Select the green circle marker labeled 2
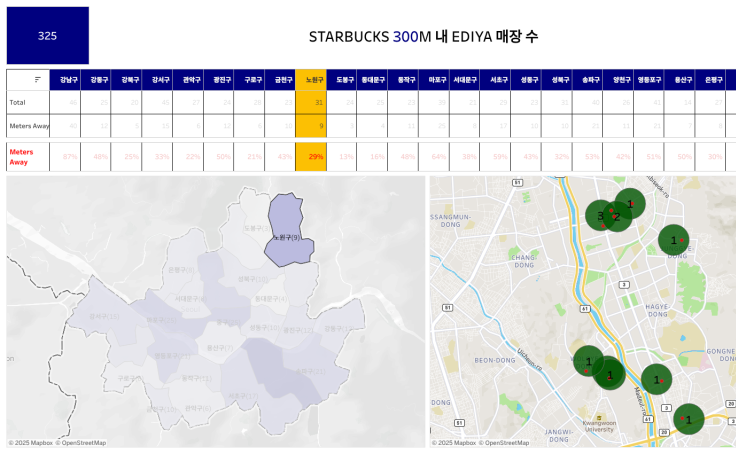 pos(618,217)
